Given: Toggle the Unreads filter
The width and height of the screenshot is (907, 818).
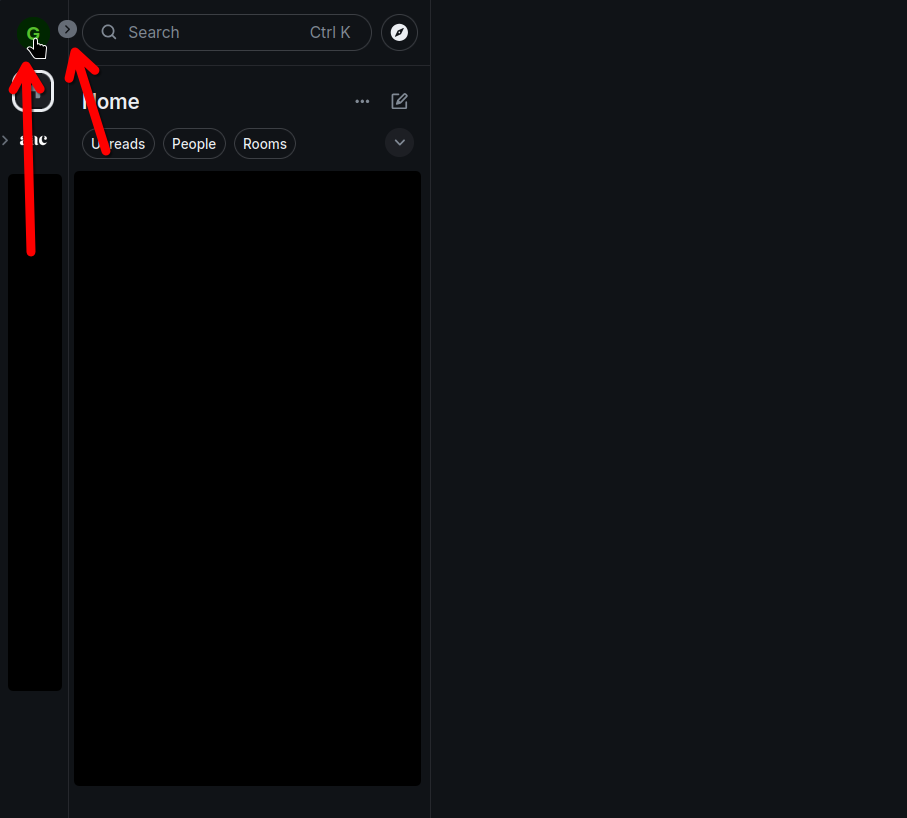Looking at the screenshot, I should [x=118, y=144].
